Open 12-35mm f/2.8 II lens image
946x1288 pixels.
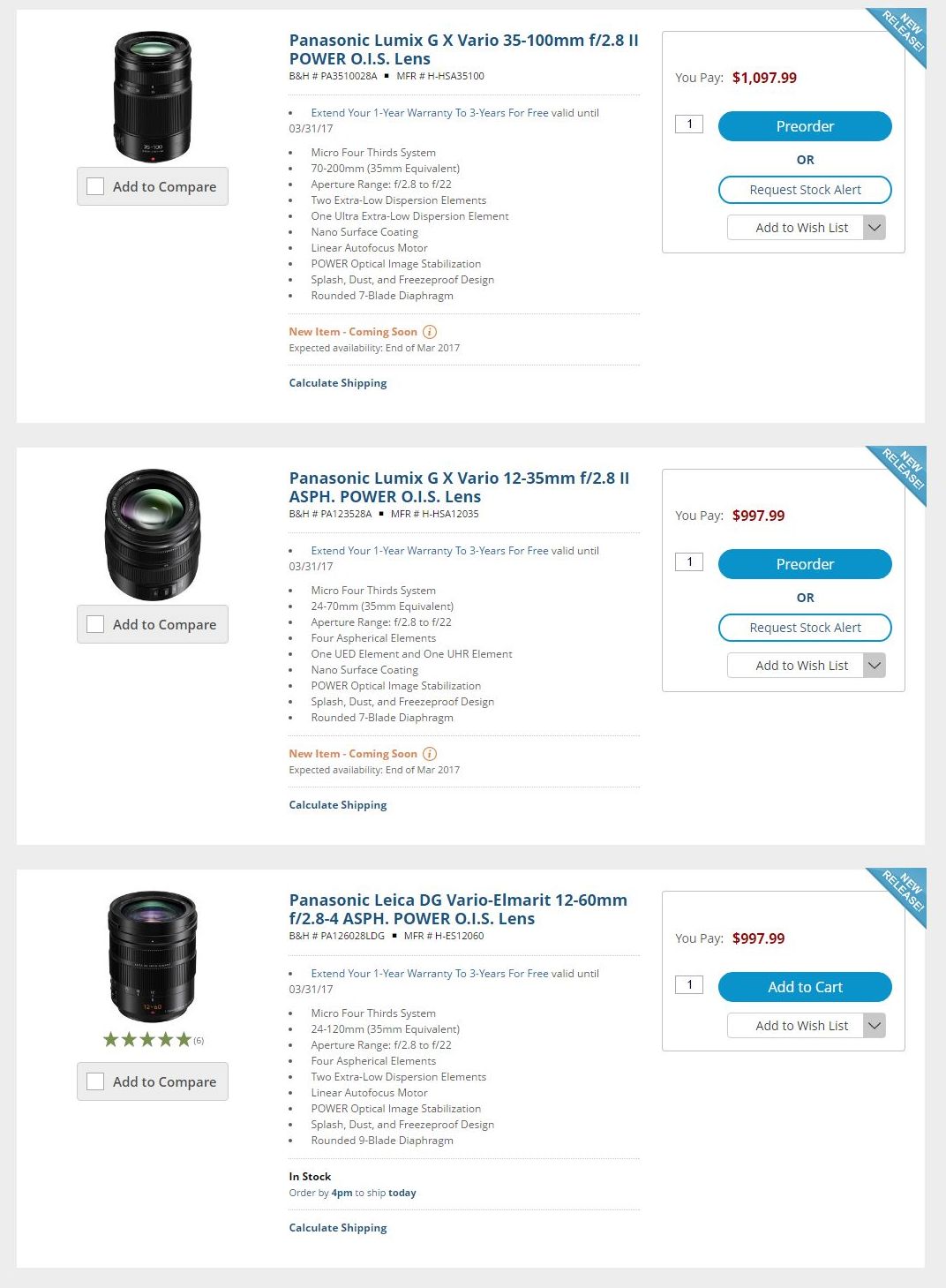[152, 534]
